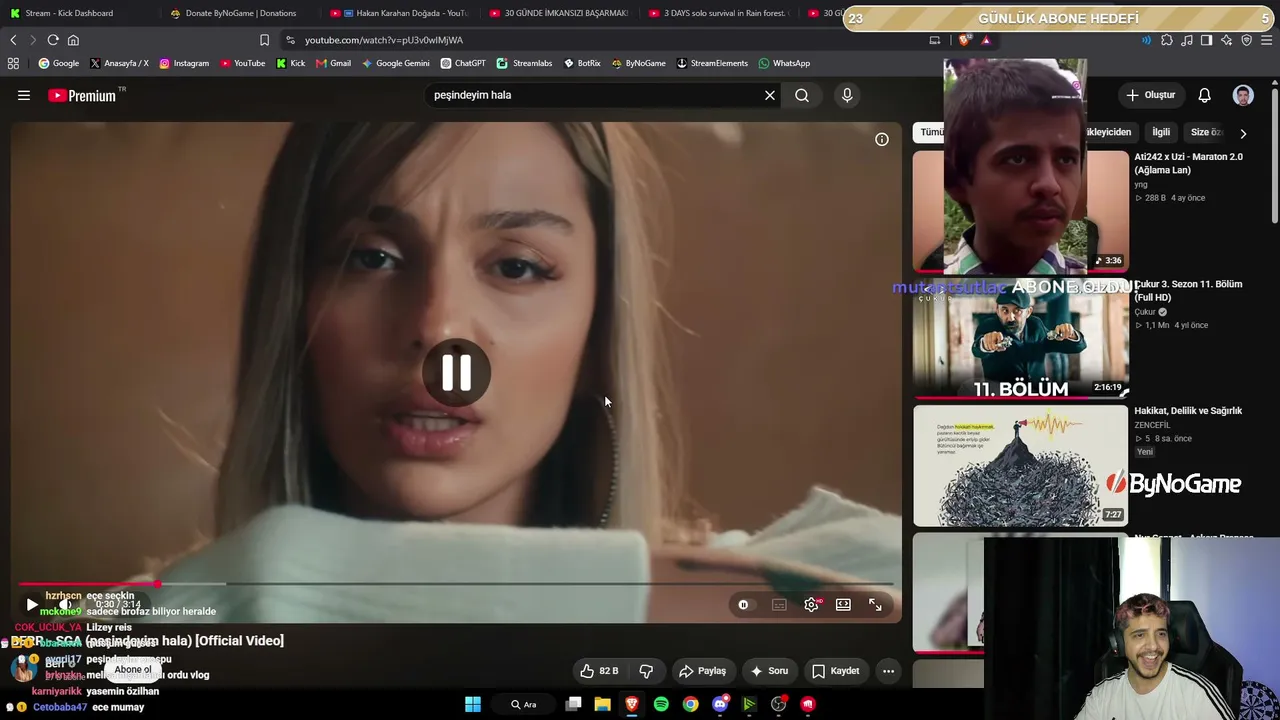Viewport: 1280px width, 720px height.
Task: Open more actions menu below video
Action: coord(888,671)
